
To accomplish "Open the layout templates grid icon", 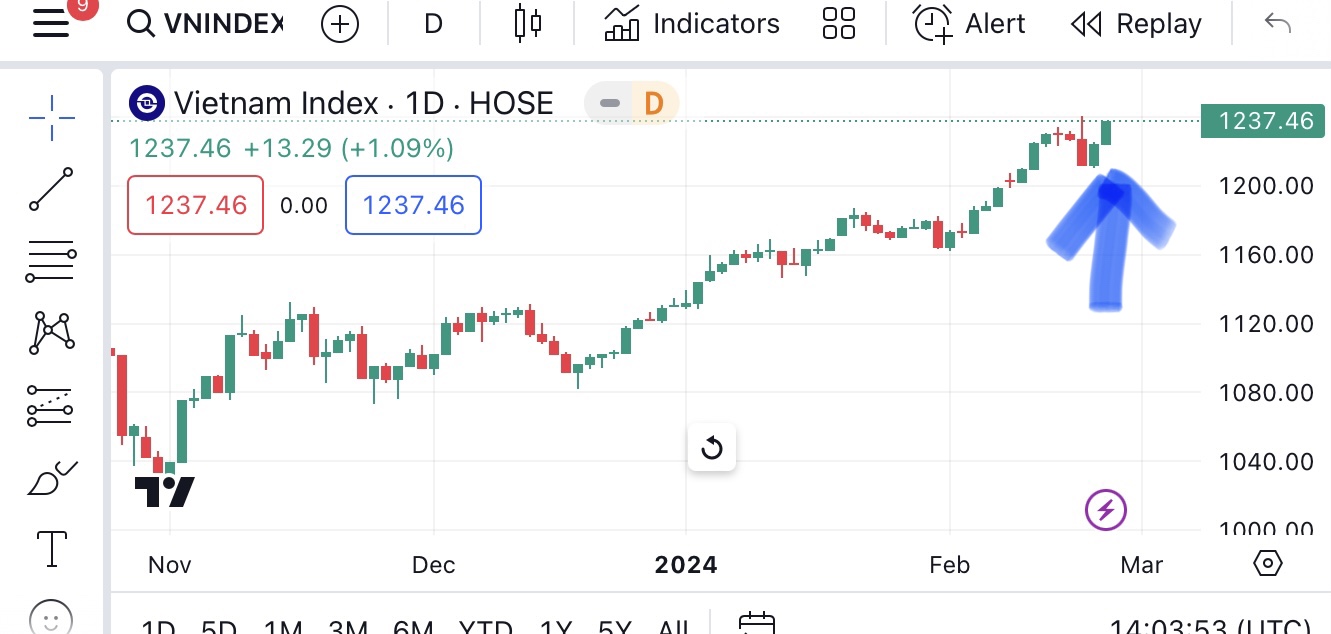I will [838, 24].
